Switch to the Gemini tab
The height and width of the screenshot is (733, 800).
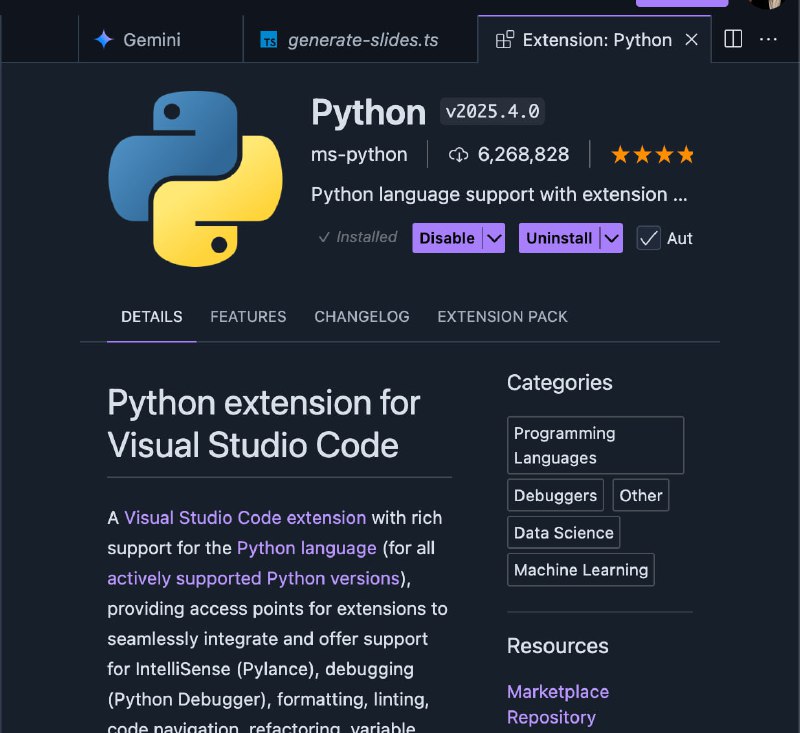tap(161, 40)
